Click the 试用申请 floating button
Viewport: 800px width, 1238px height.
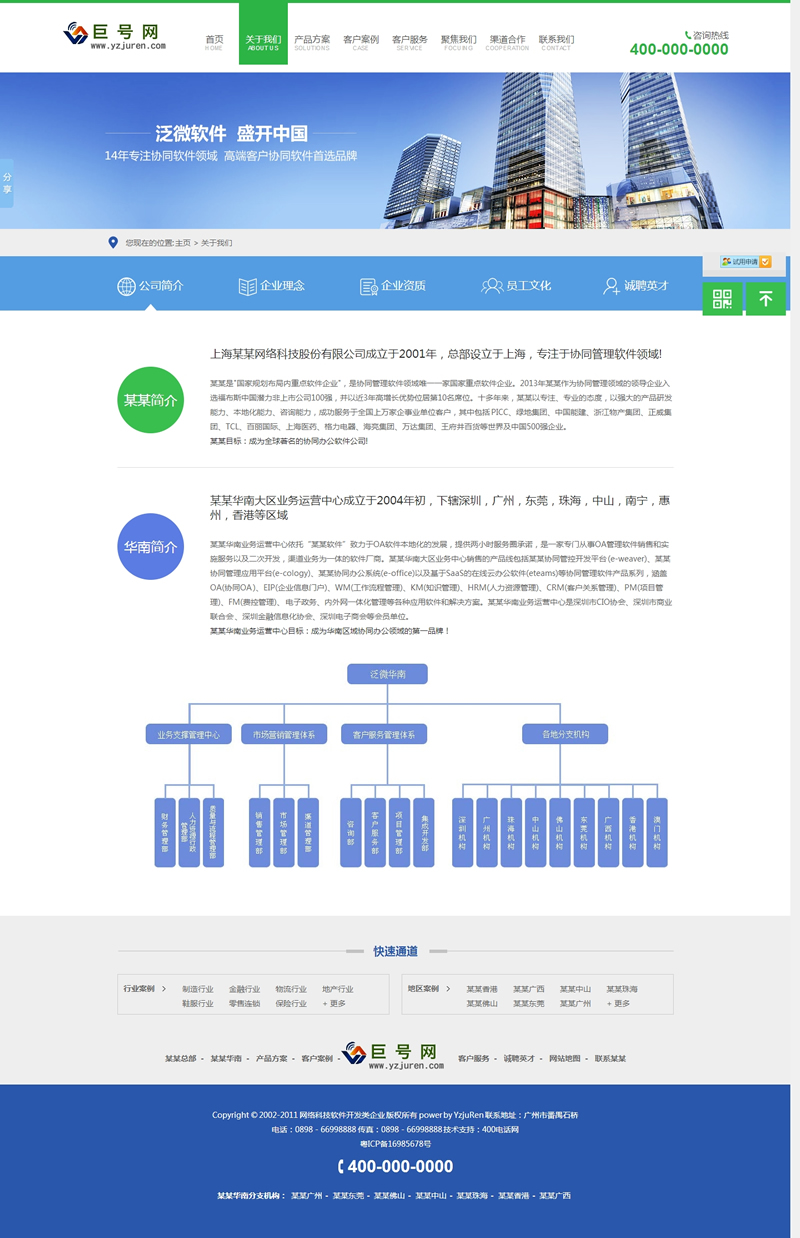tap(745, 262)
